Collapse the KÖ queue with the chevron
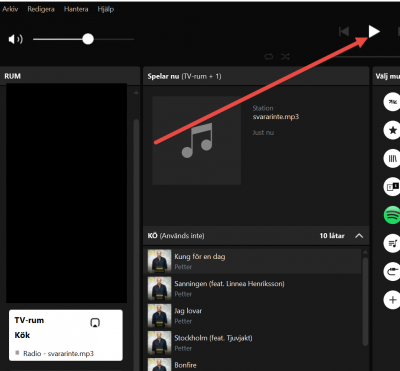This screenshot has height=371, width=400. tap(359, 236)
